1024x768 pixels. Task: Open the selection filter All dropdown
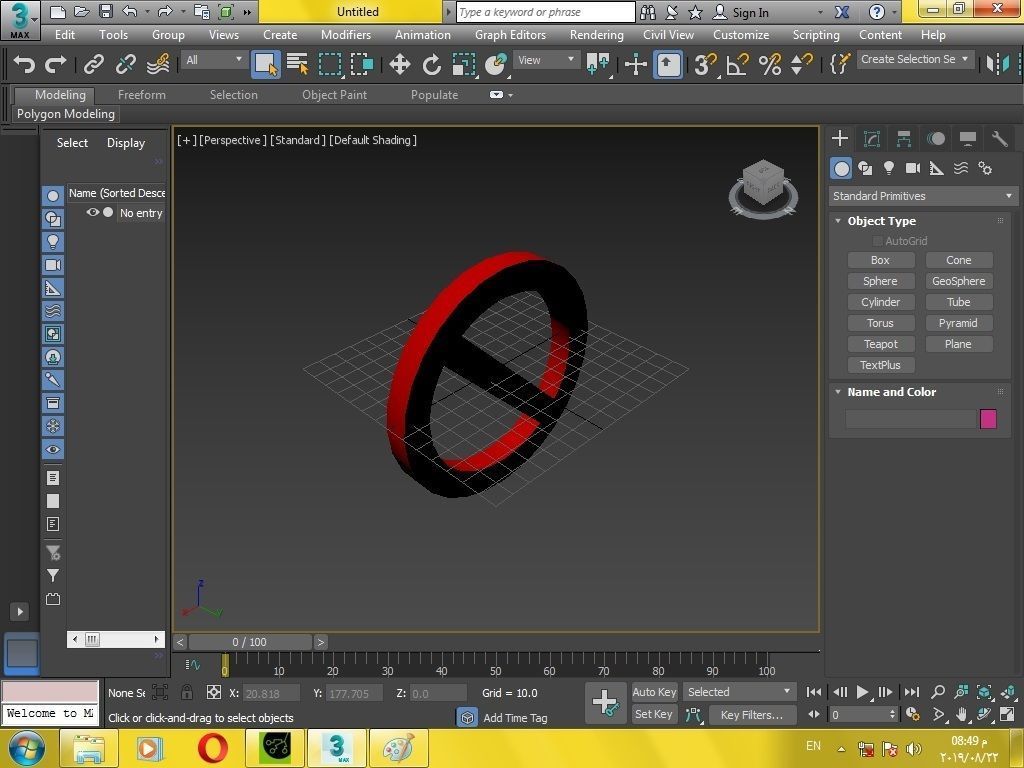click(x=213, y=60)
